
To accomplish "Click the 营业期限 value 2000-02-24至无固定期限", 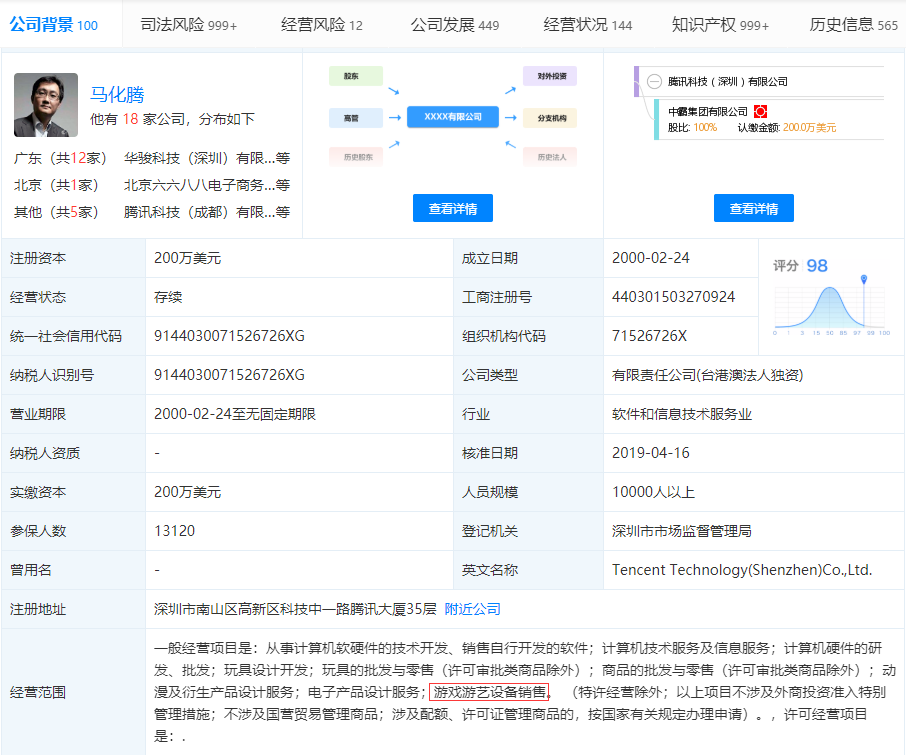I will tap(235, 414).
